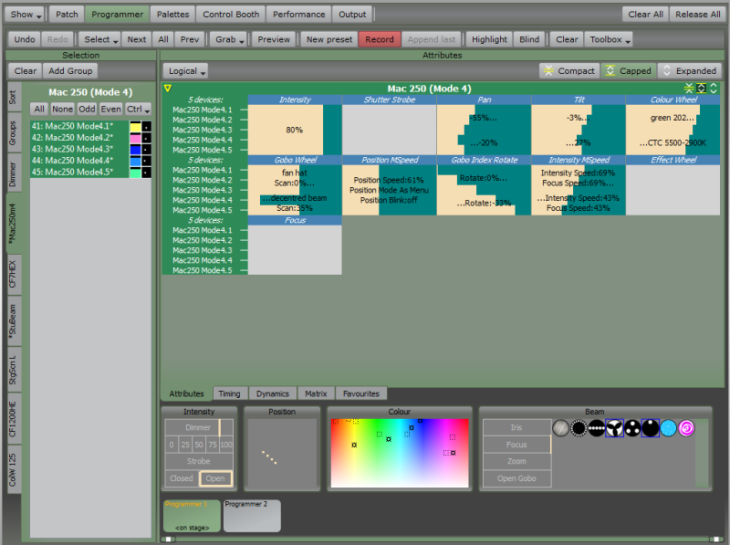This screenshot has width=730, height=545.
Task: Click compact icon in Mac 250 attribute header
Action: [689, 88]
